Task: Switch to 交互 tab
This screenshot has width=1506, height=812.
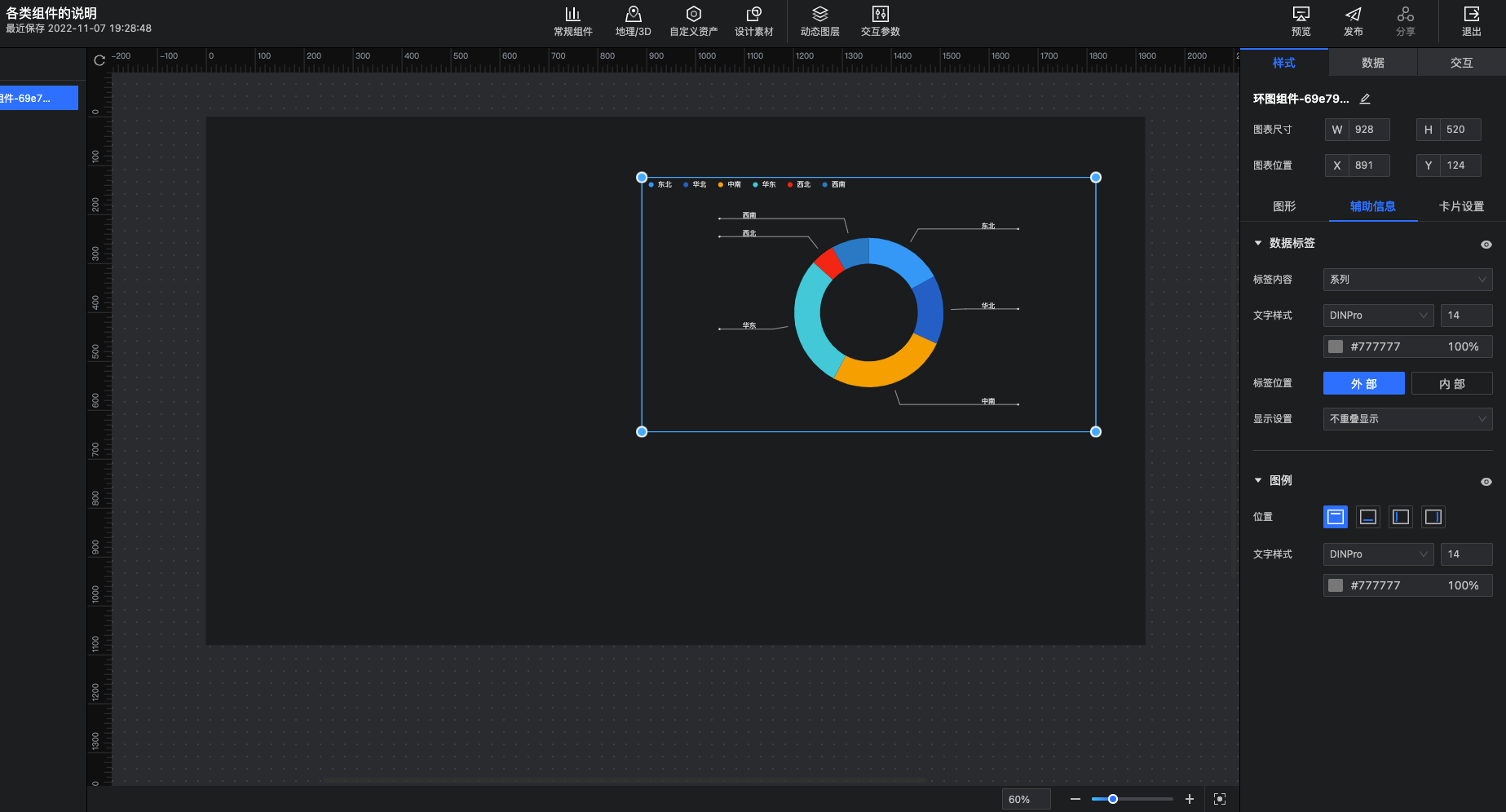Action: pyautogui.click(x=1462, y=63)
